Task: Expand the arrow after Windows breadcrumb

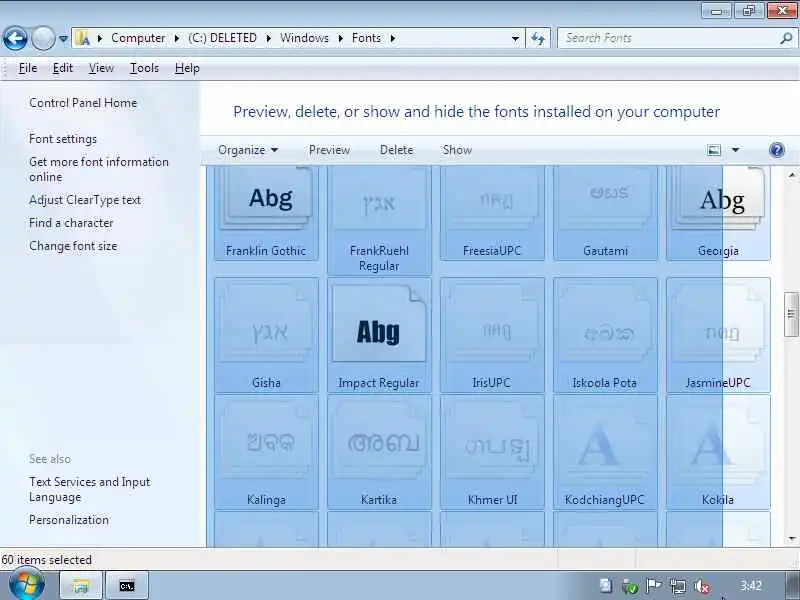Action: 340,38
